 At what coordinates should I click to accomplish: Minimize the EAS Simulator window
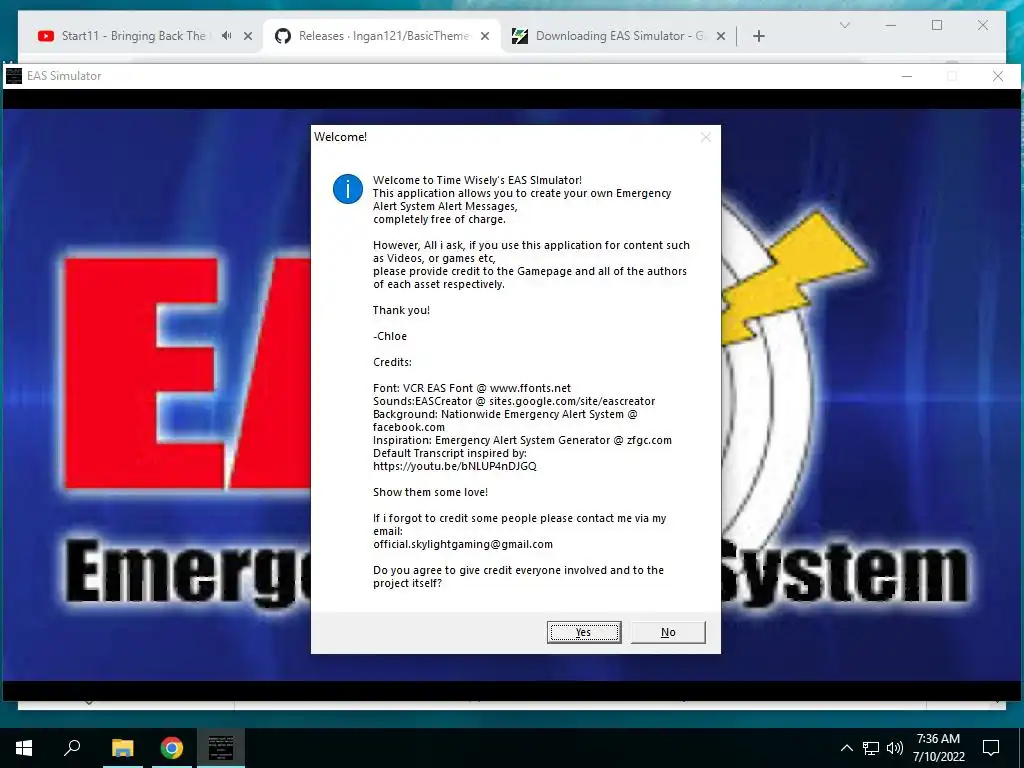pos(907,76)
